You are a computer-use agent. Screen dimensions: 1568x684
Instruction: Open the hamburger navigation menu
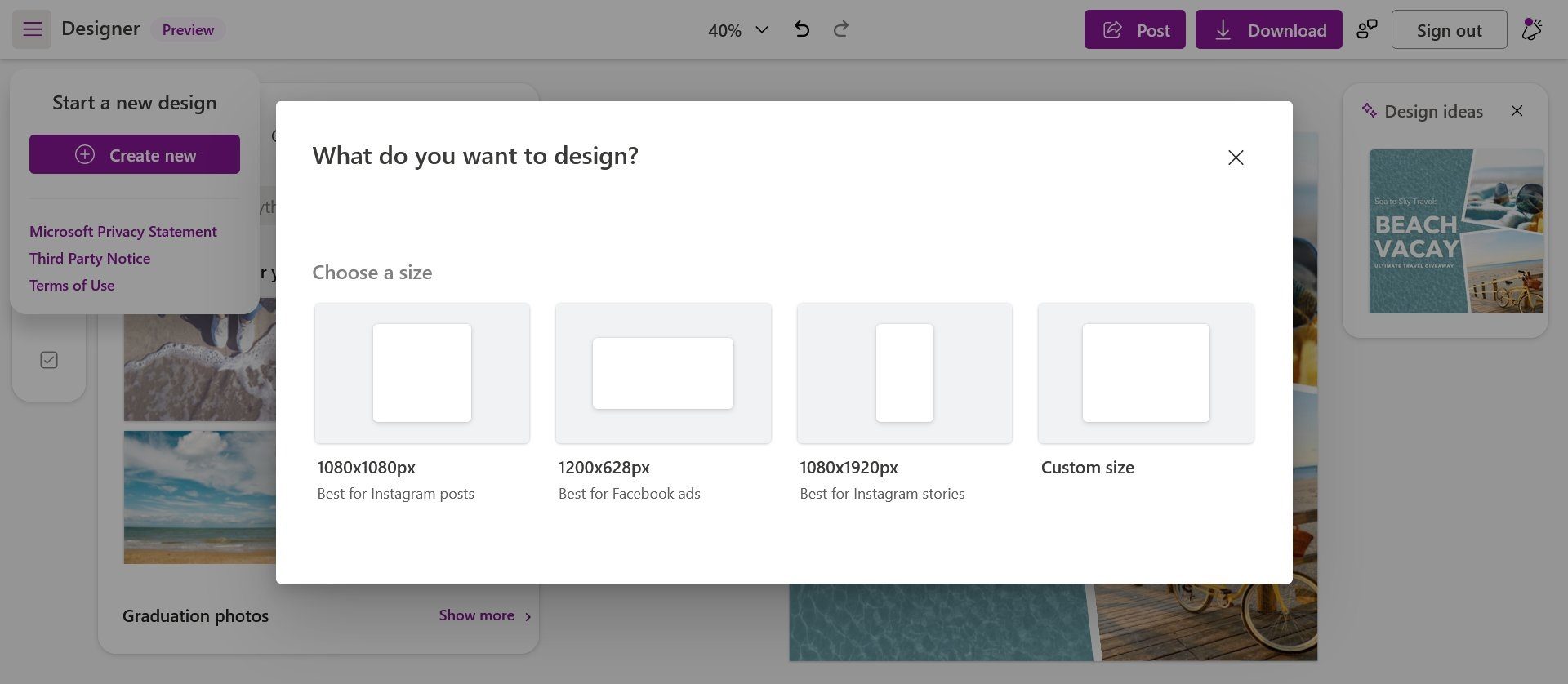point(32,29)
